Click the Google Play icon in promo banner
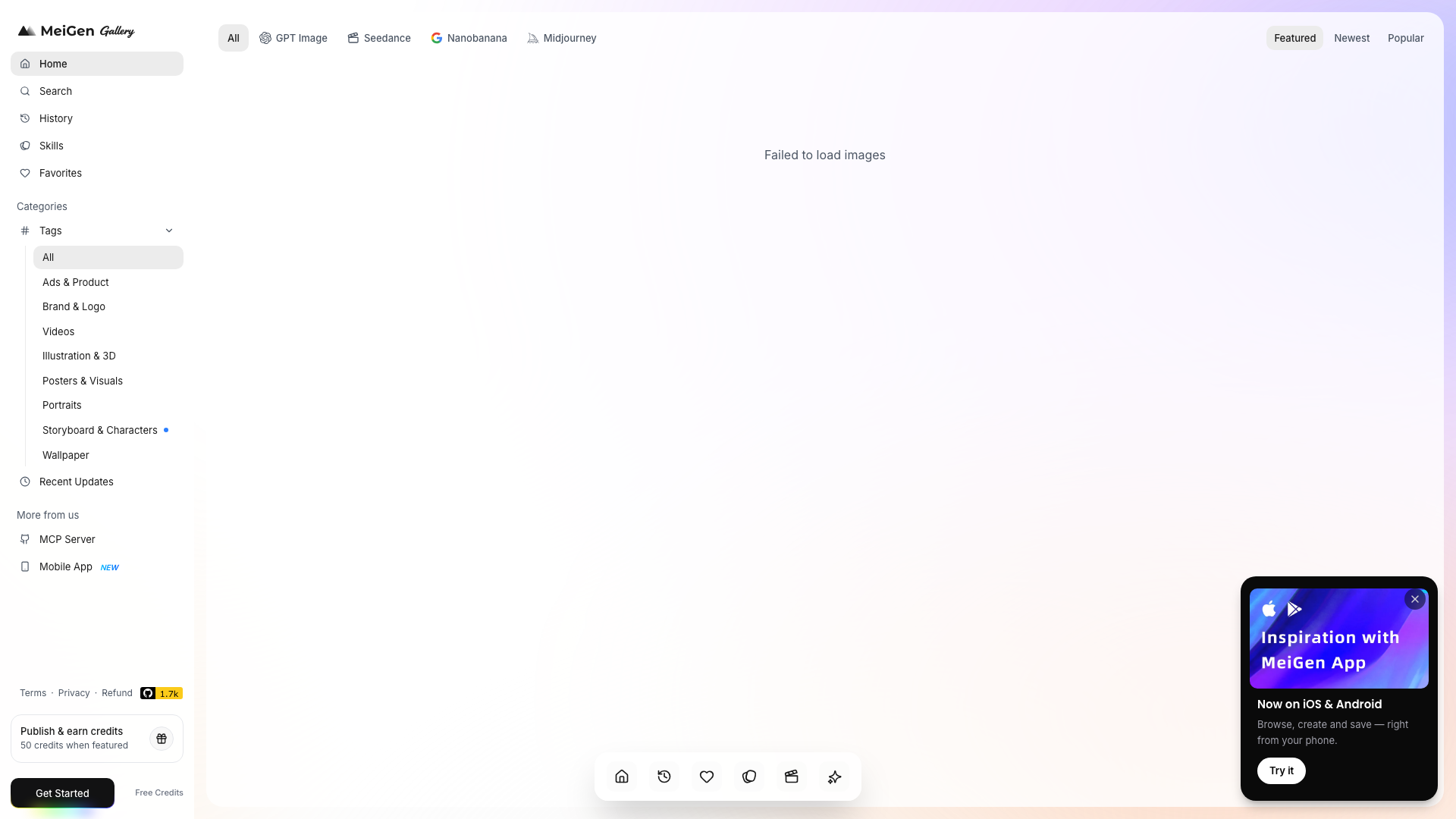Image resolution: width=1456 pixels, height=819 pixels. coord(1294,609)
